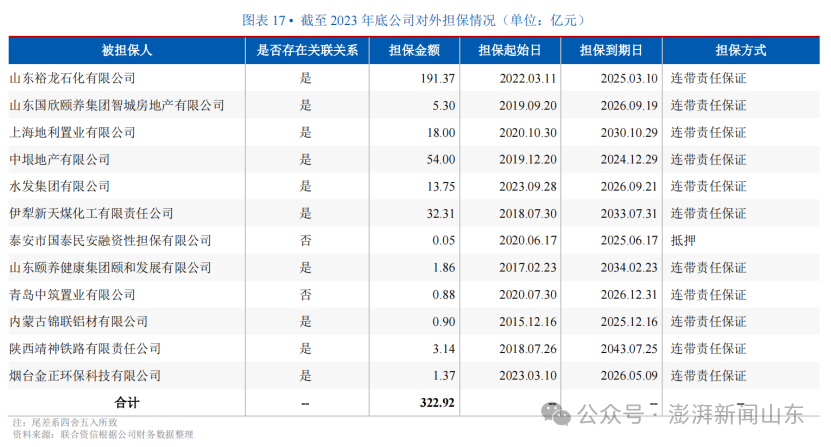
Task: Select the start date 2020.06.17
Action: point(528,241)
